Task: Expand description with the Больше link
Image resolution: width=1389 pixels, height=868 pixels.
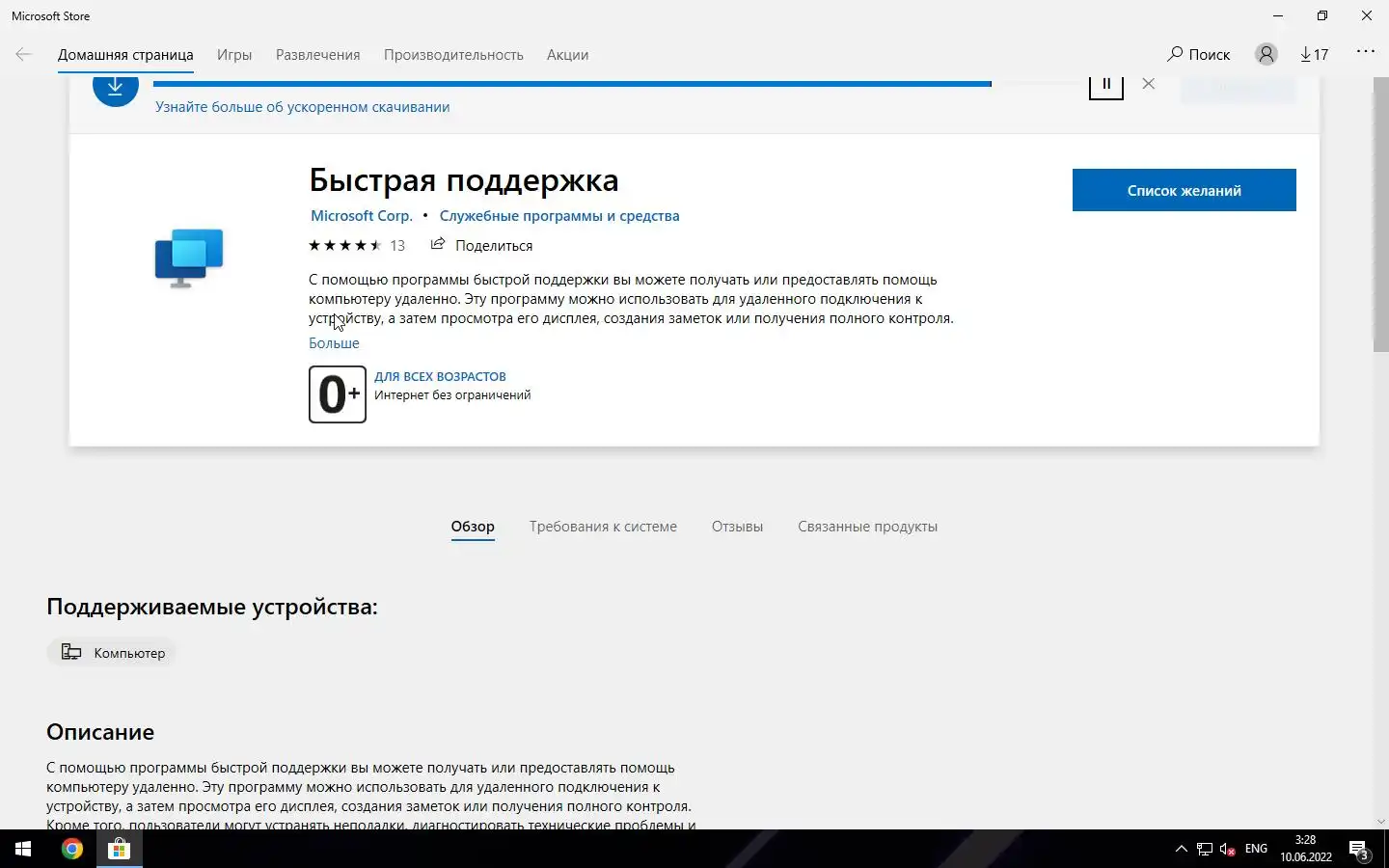Action: point(334,343)
